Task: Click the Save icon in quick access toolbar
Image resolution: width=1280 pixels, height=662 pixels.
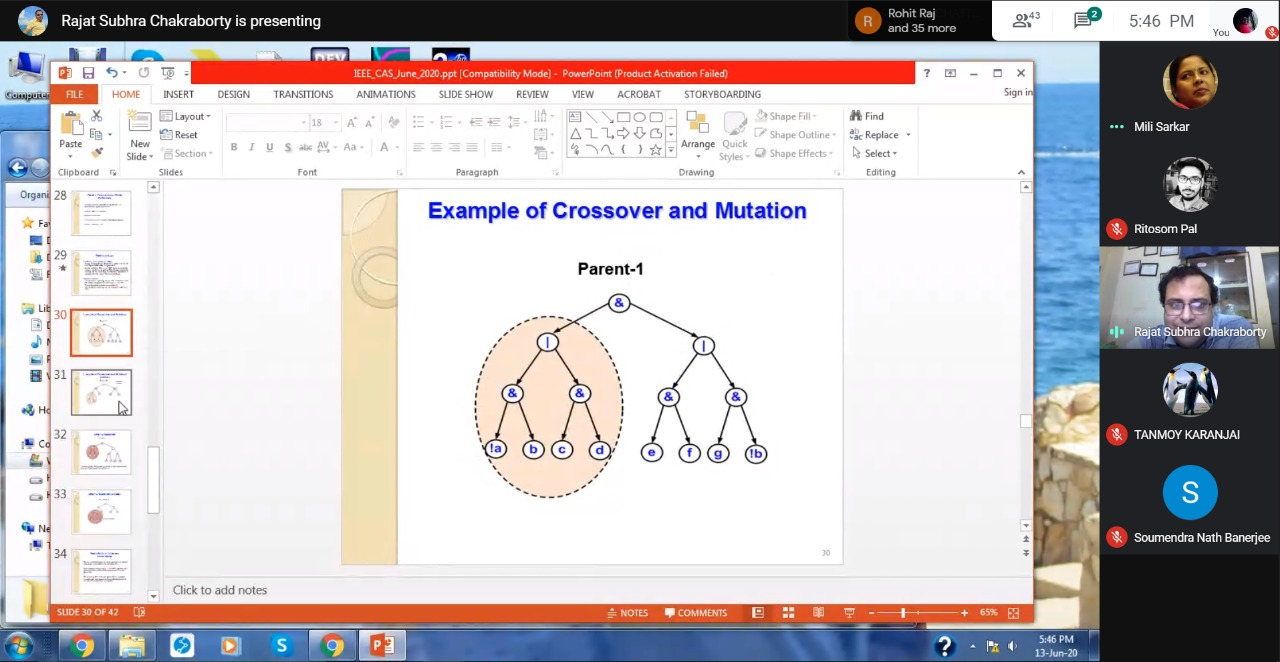Action: click(88, 73)
